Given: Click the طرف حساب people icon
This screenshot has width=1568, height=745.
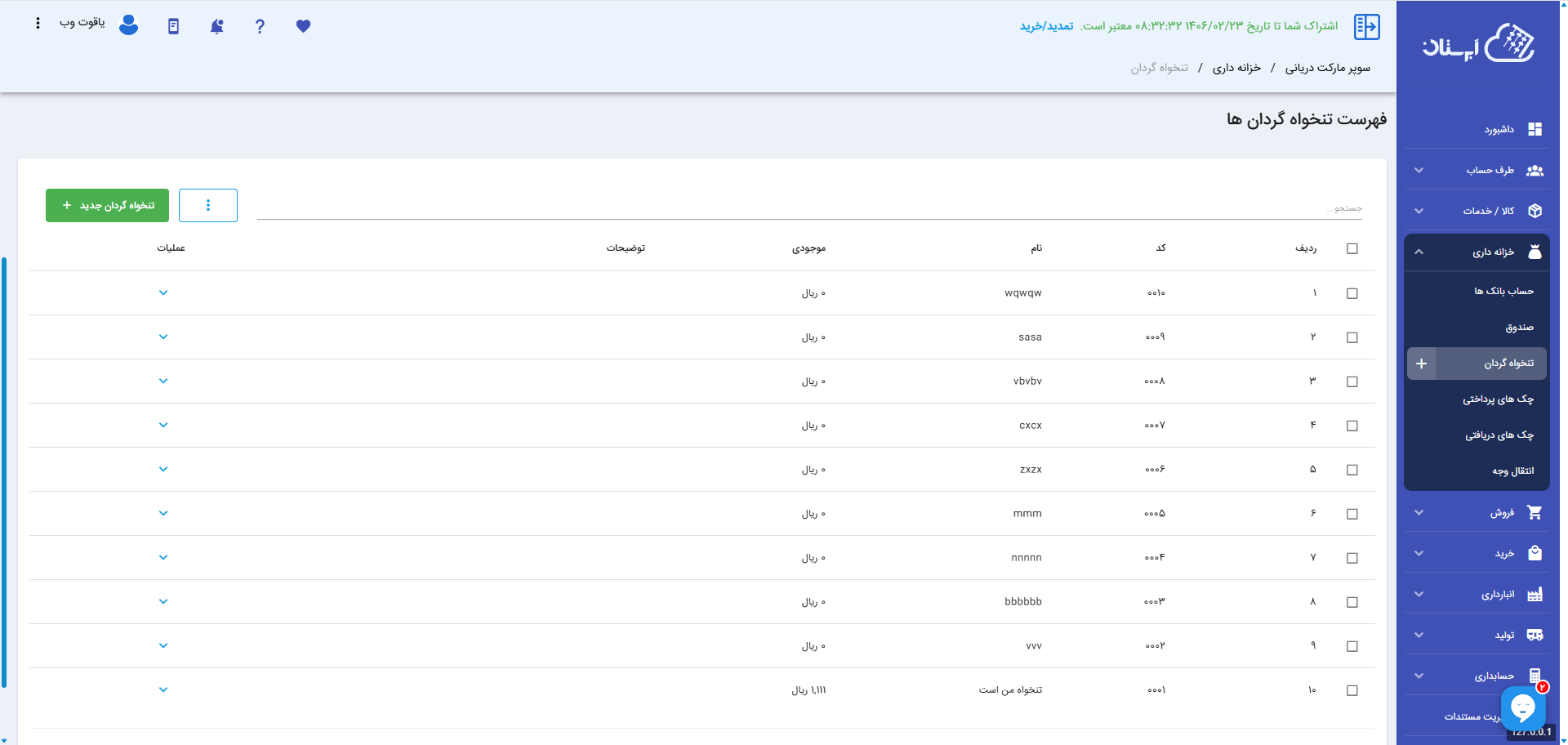Looking at the screenshot, I should 1535,170.
